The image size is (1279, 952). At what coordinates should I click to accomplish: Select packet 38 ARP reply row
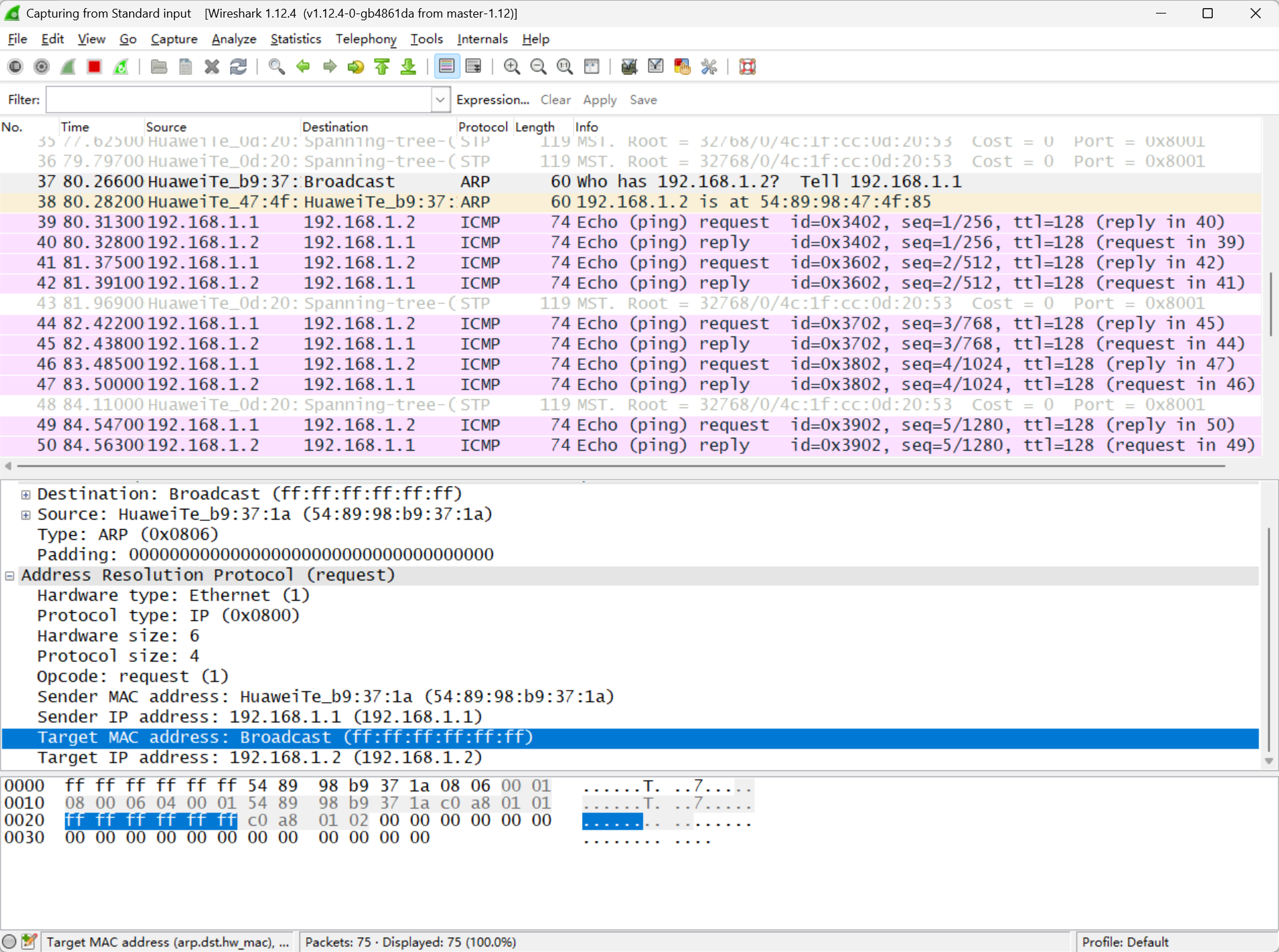tap(631, 202)
